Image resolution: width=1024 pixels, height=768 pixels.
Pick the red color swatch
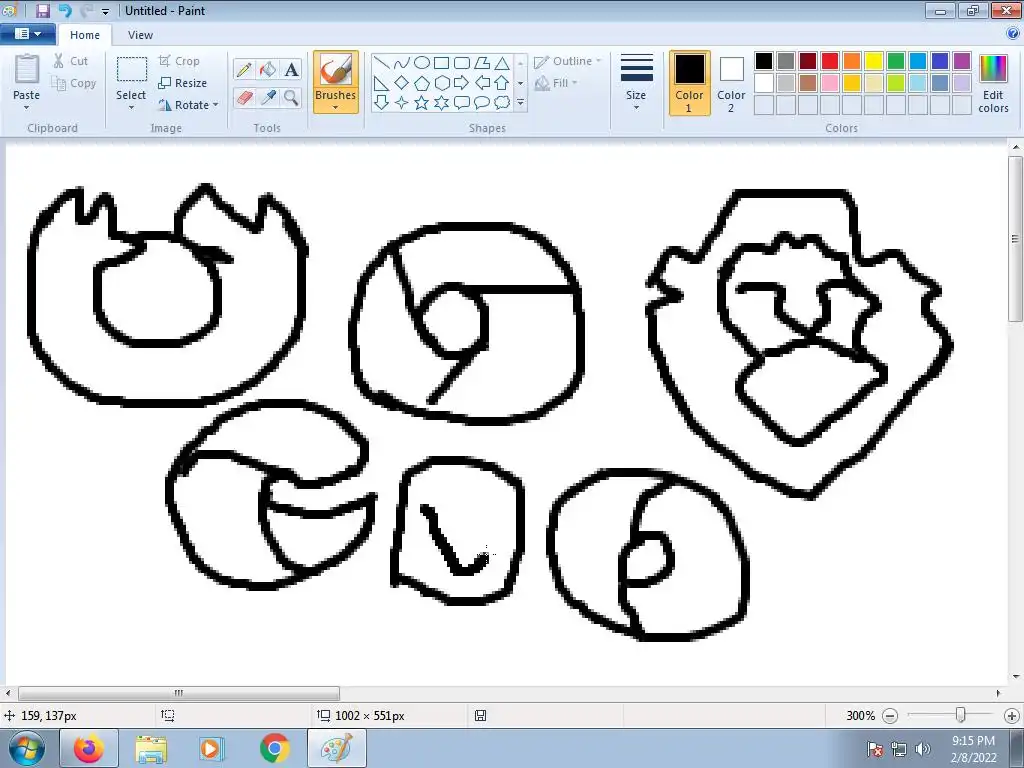click(830, 61)
